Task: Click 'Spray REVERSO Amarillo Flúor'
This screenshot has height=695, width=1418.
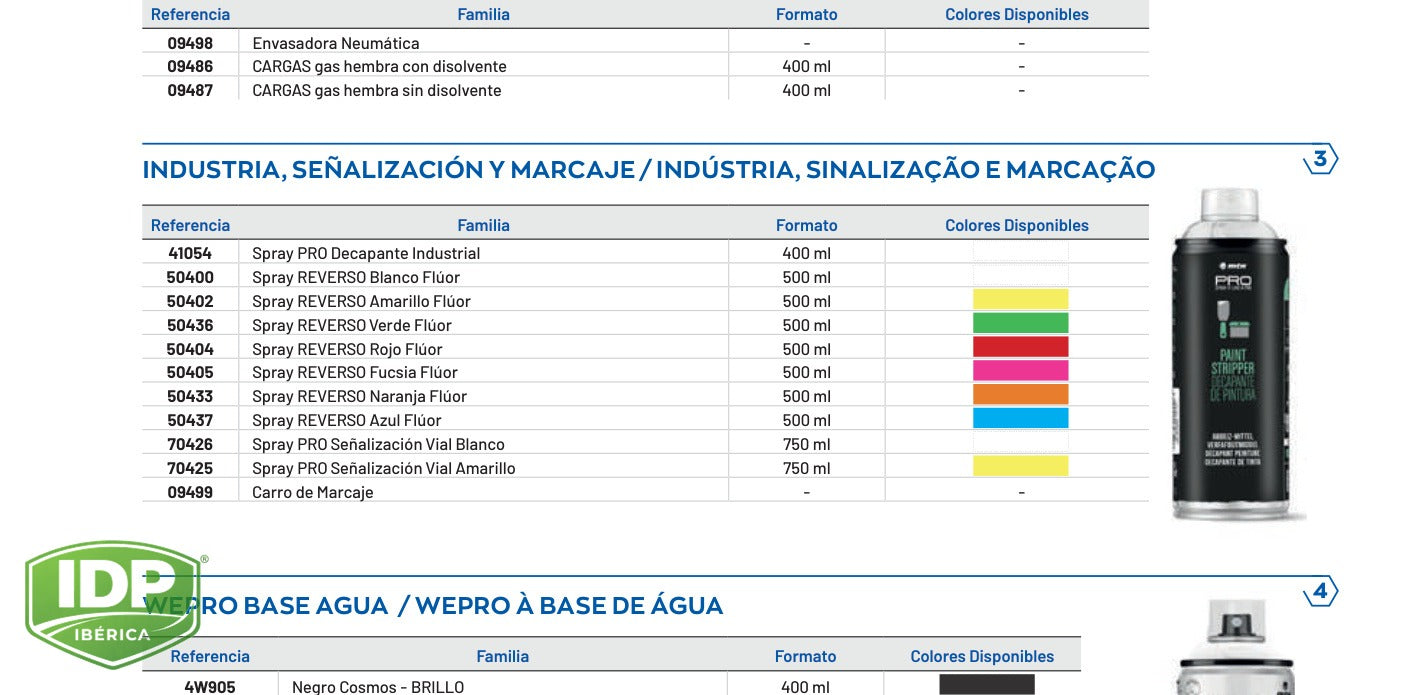Action: (361, 301)
